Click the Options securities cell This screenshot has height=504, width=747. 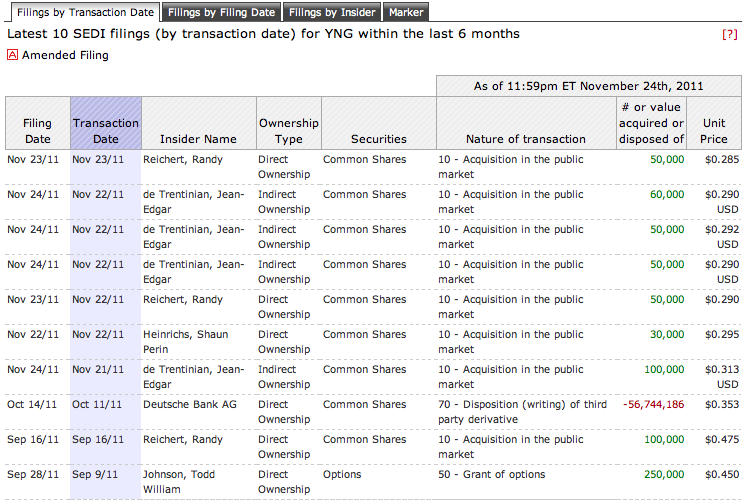point(344,475)
